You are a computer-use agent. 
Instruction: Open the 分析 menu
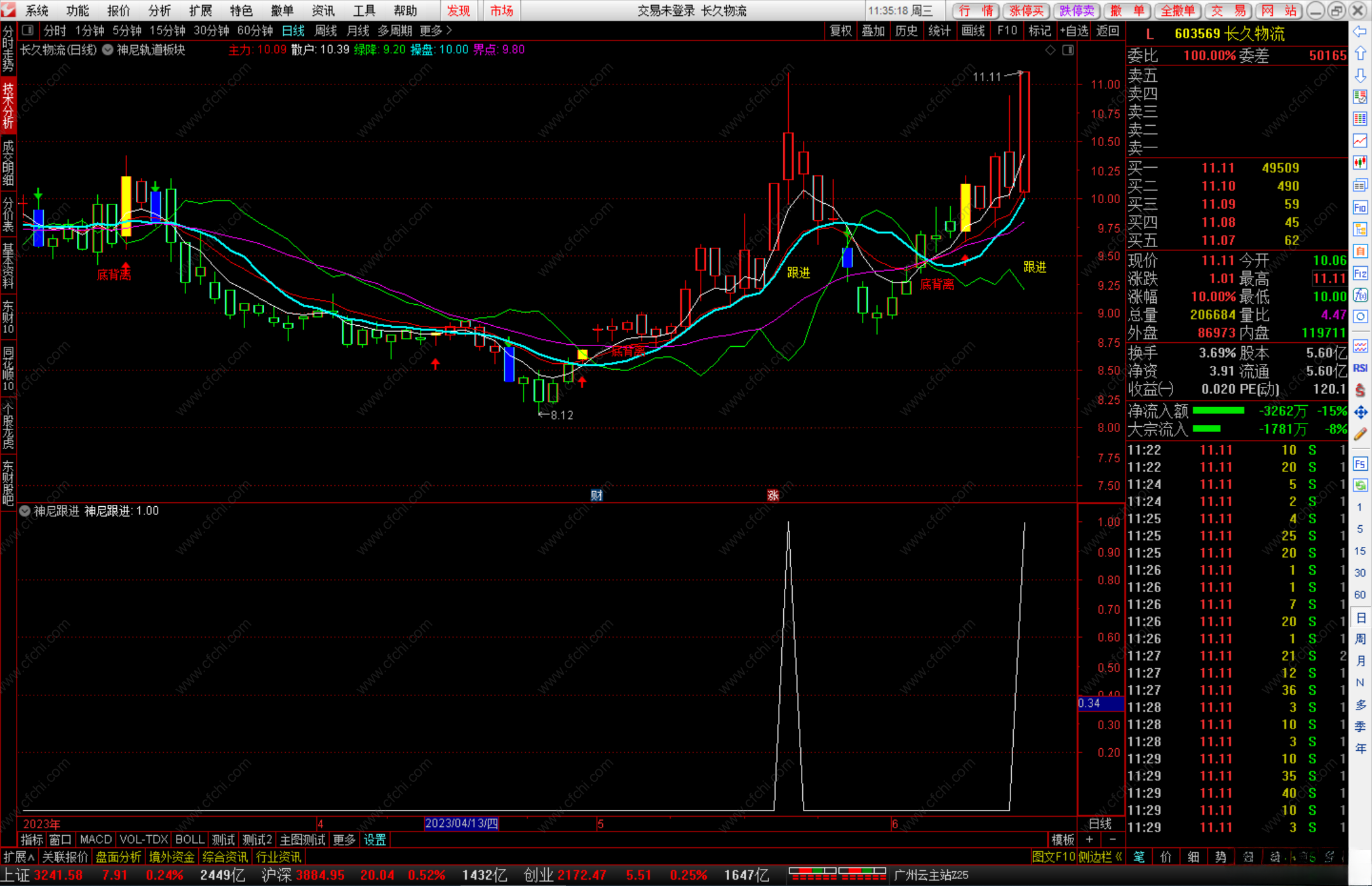pos(159,11)
